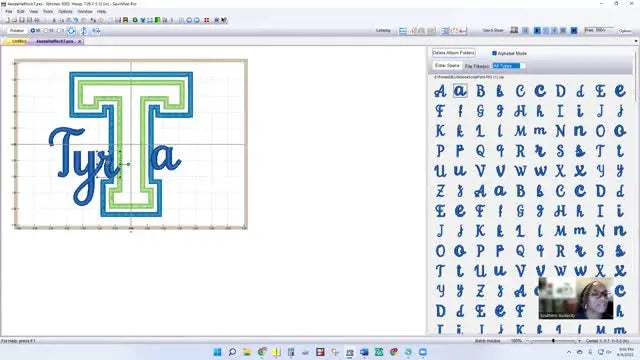Screen dimensions: 640x360
Task: Switch to the Untitled tab
Action: click(17, 41)
